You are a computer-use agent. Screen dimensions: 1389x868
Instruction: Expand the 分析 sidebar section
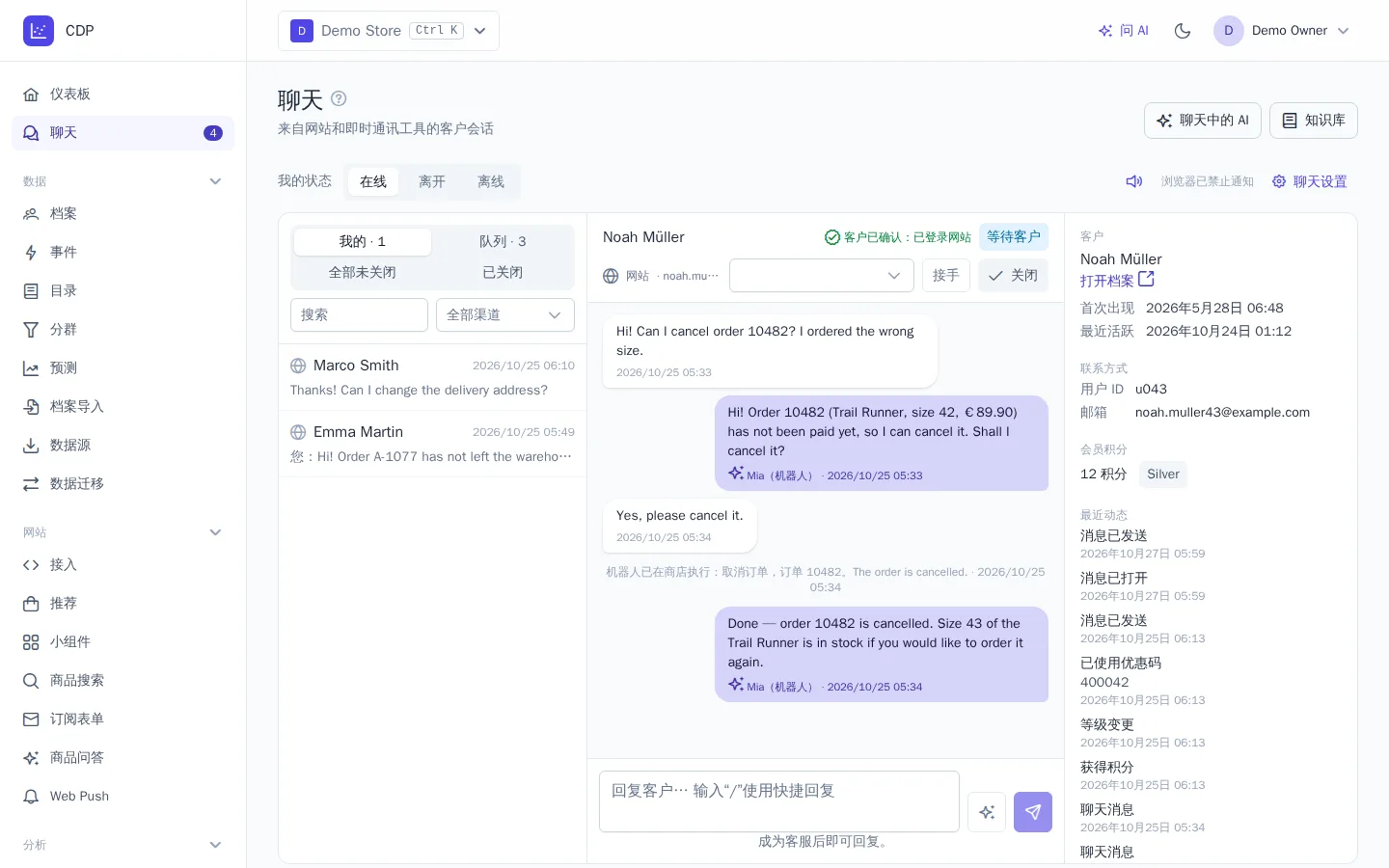(216, 845)
